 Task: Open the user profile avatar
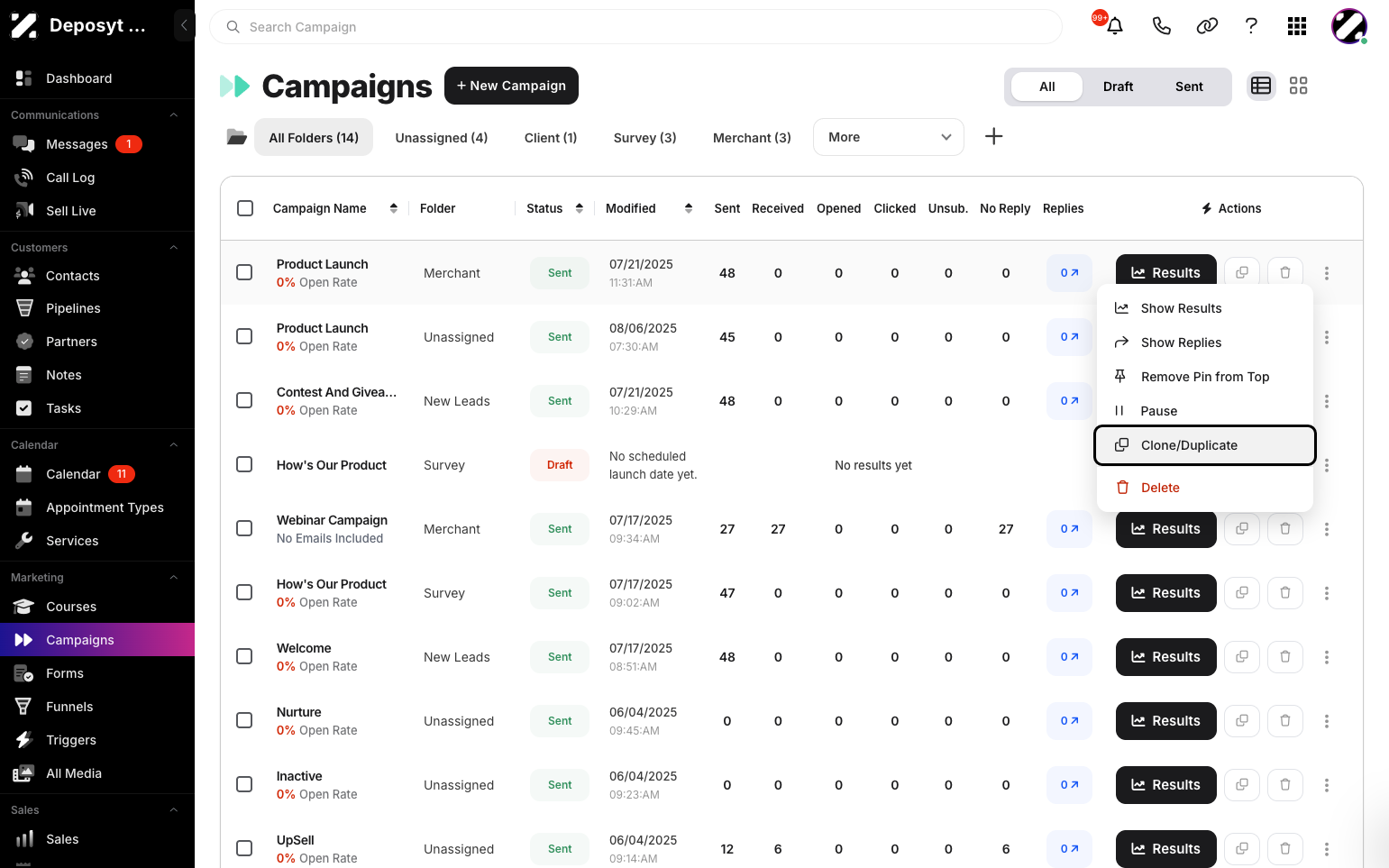(1349, 26)
